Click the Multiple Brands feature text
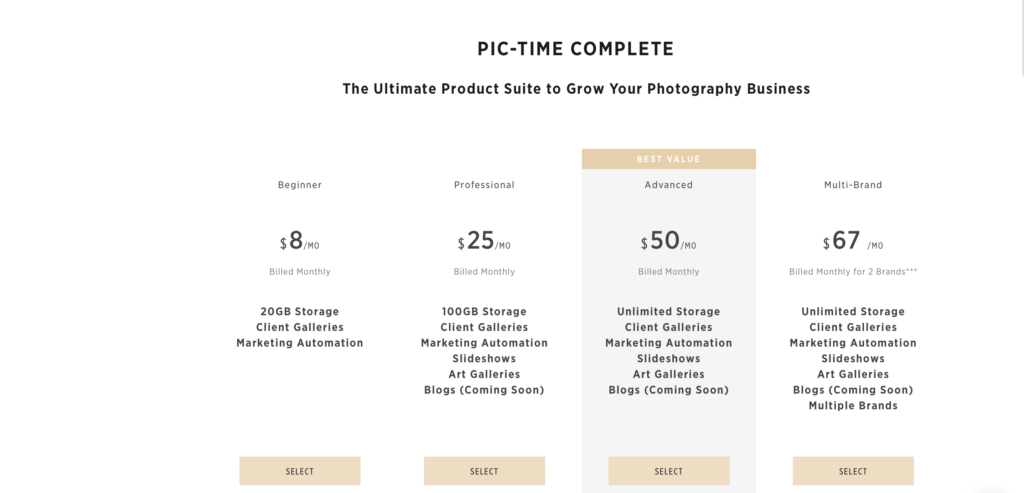Viewport: 1024px width, 493px height. point(853,406)
